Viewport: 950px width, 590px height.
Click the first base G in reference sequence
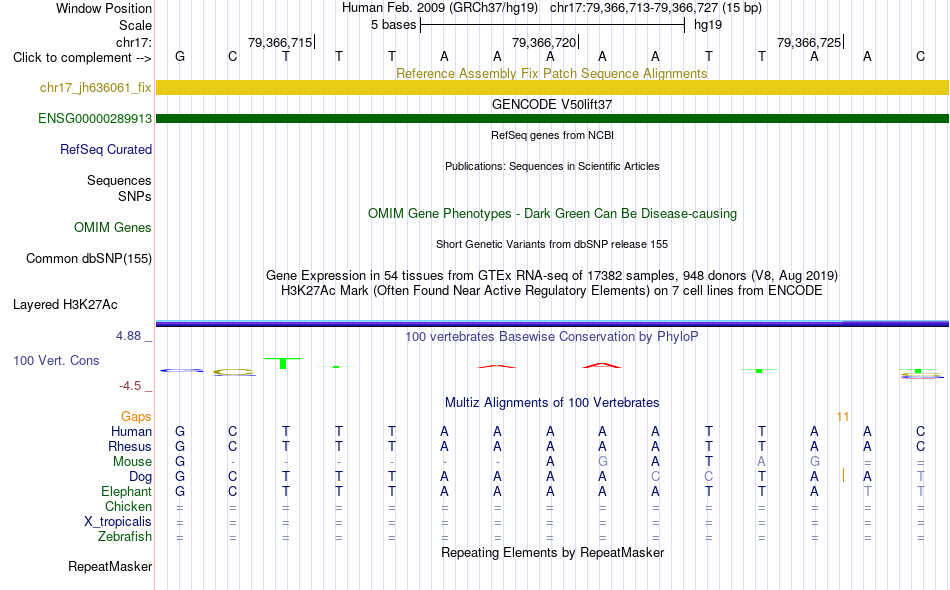pyautogui.click(x=180, y=57)
